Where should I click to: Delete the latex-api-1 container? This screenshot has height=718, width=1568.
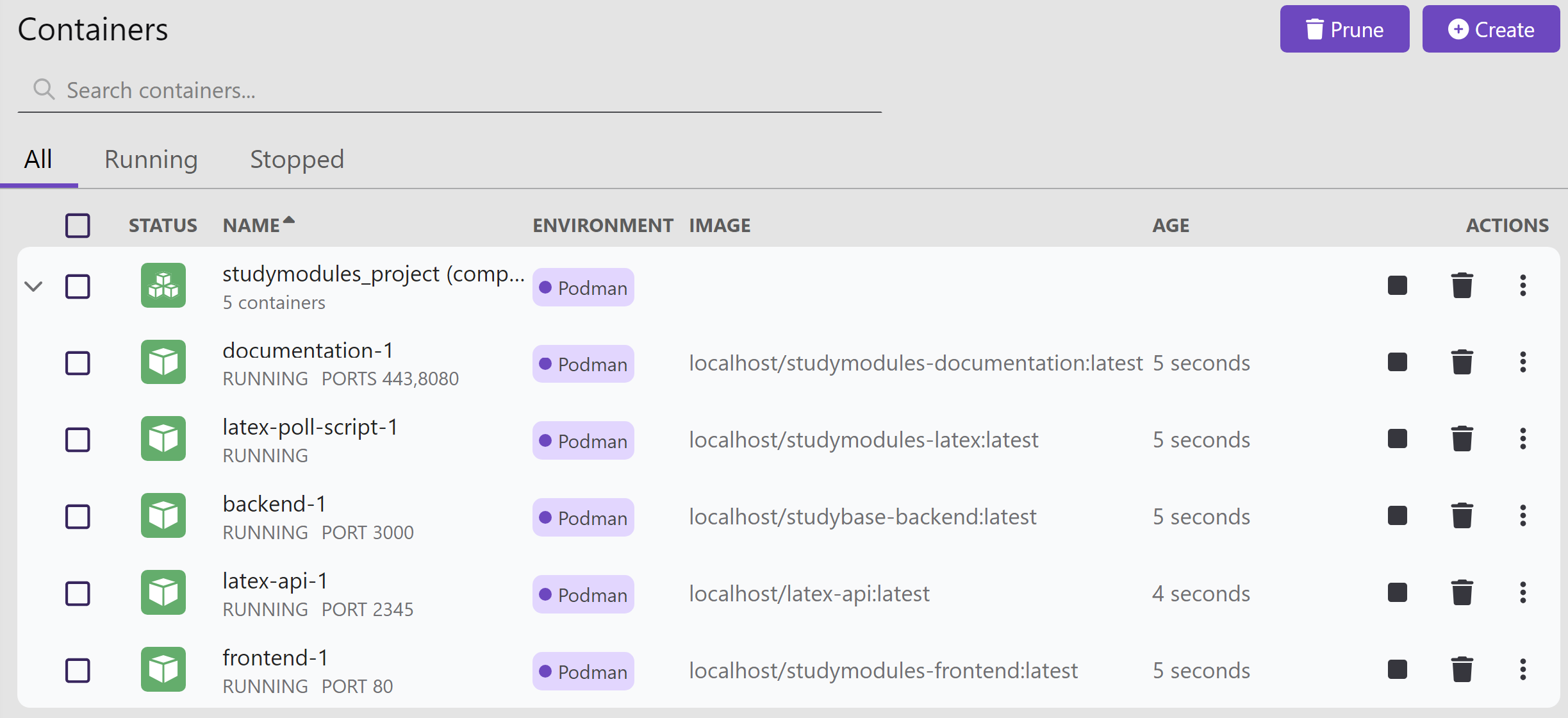1462,593
